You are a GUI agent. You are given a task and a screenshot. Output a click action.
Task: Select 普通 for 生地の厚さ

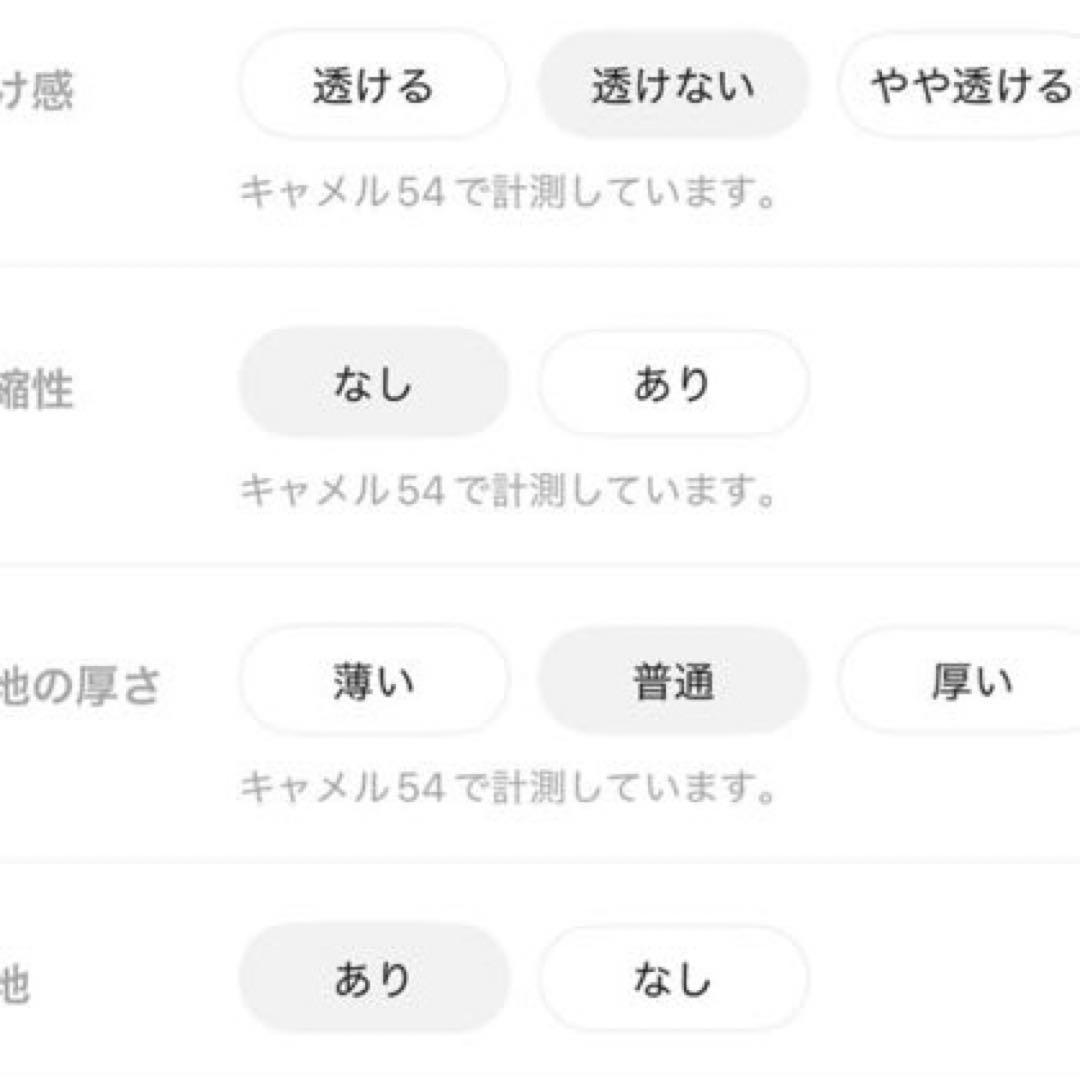[x=673, y=681]
